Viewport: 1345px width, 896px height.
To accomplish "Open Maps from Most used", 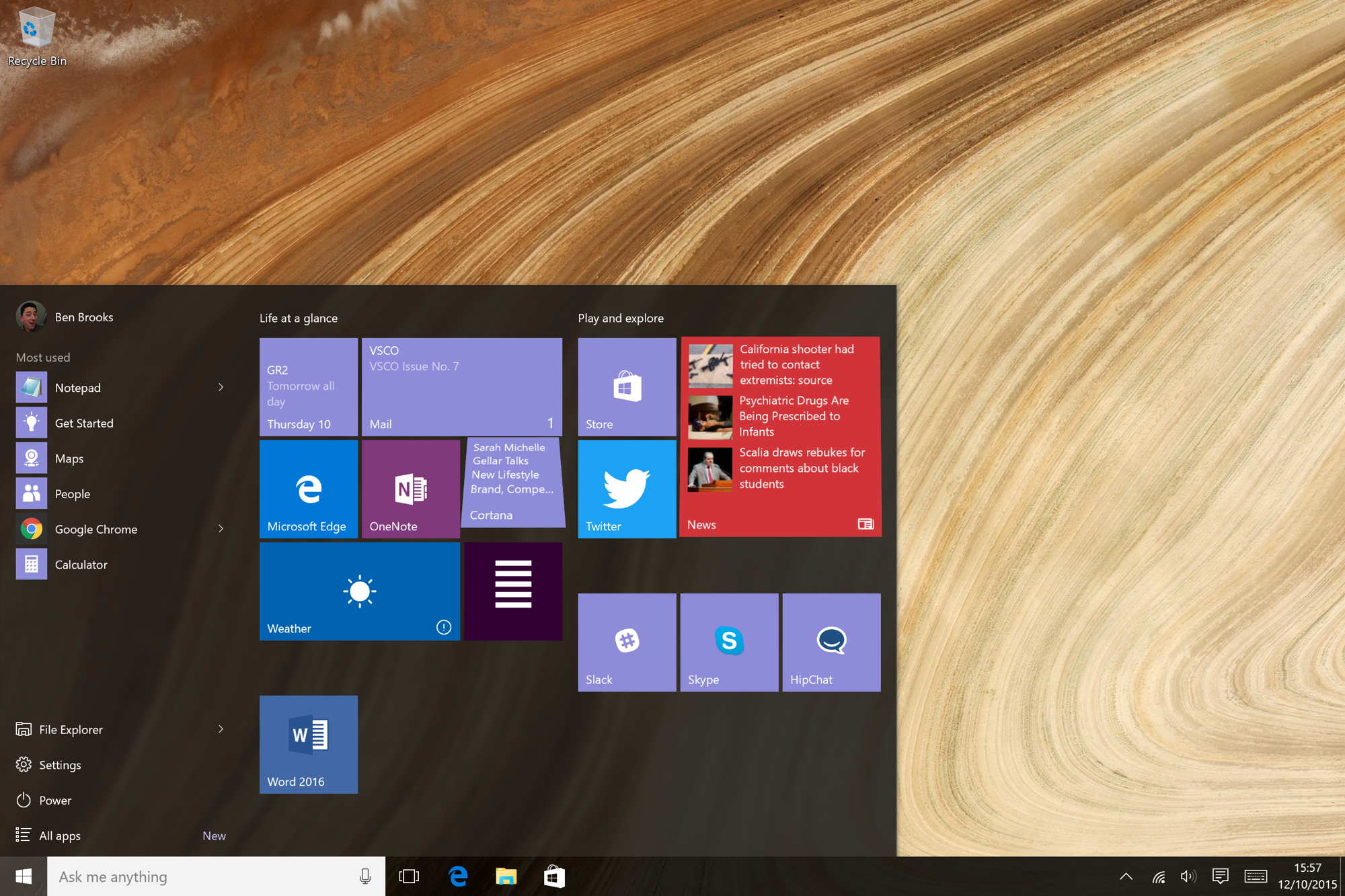I will tap(121, 458).
